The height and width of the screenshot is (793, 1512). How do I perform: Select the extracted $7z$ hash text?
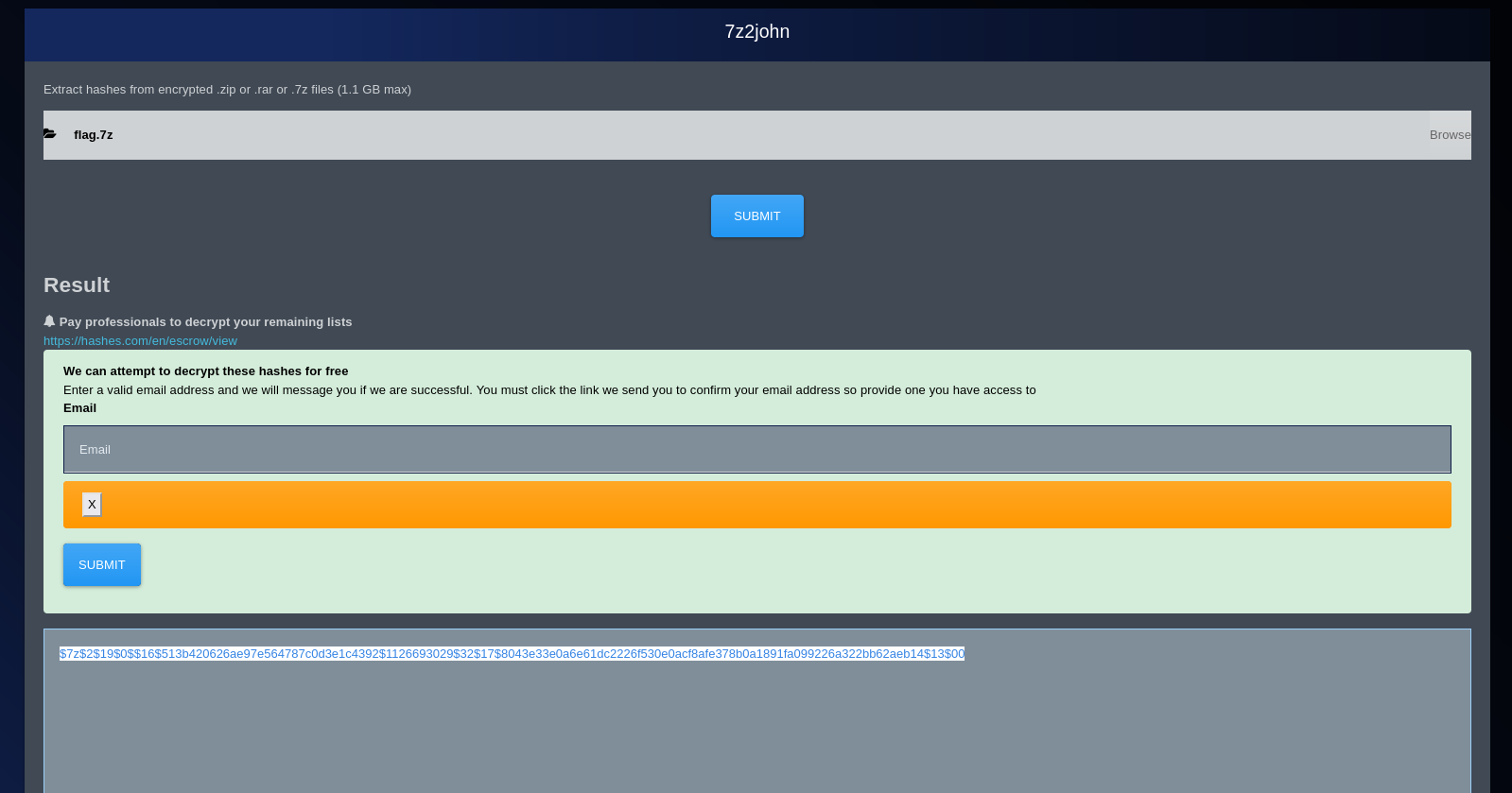(x=512, y=654)
